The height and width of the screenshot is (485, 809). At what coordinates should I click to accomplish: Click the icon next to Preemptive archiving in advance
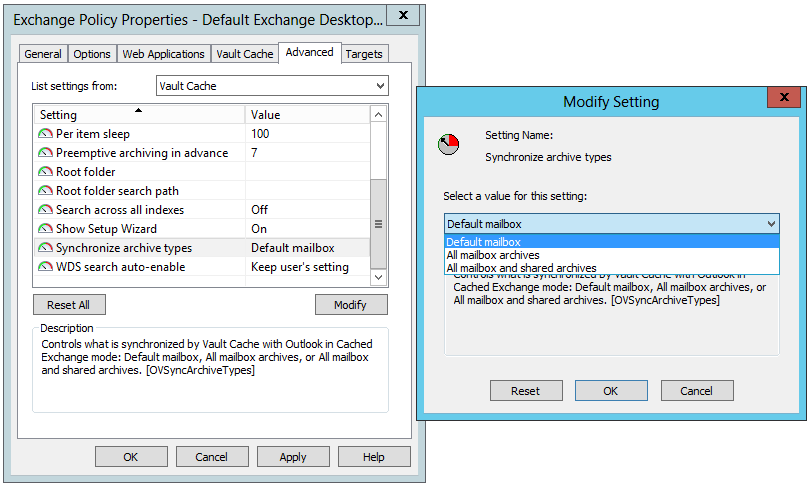45,153
